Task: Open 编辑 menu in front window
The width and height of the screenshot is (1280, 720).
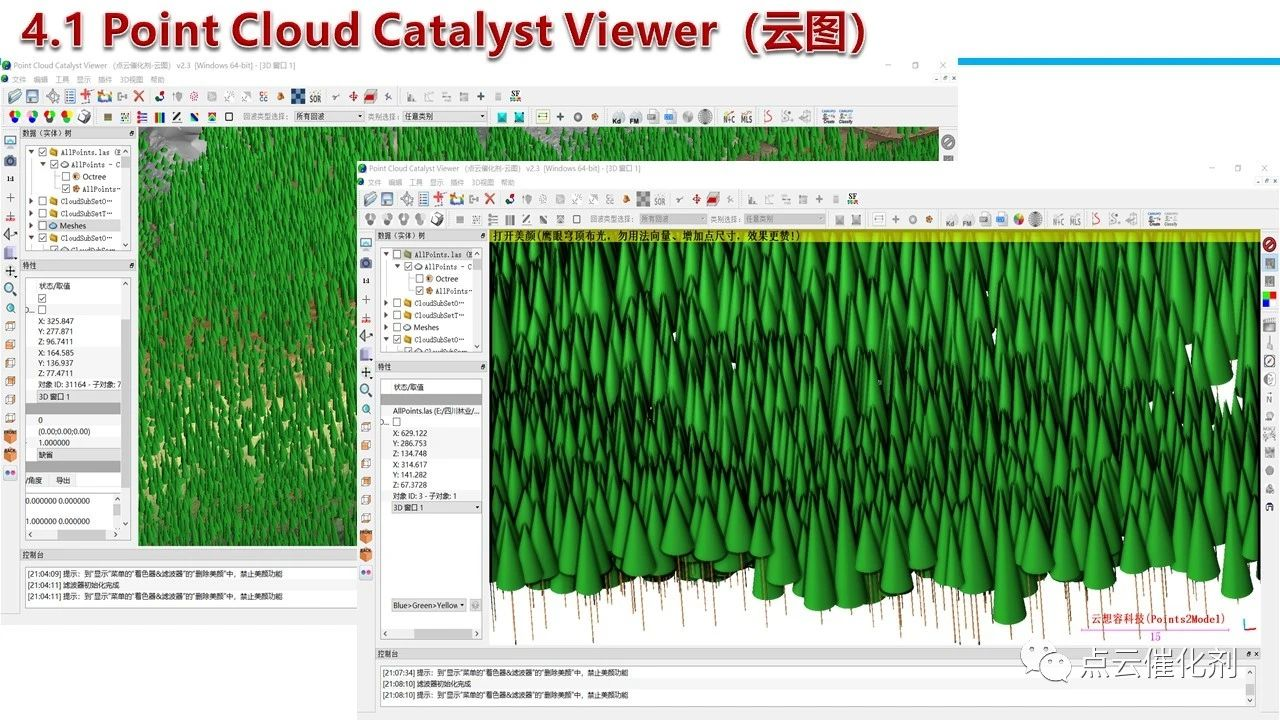Action: coord(395,183)
